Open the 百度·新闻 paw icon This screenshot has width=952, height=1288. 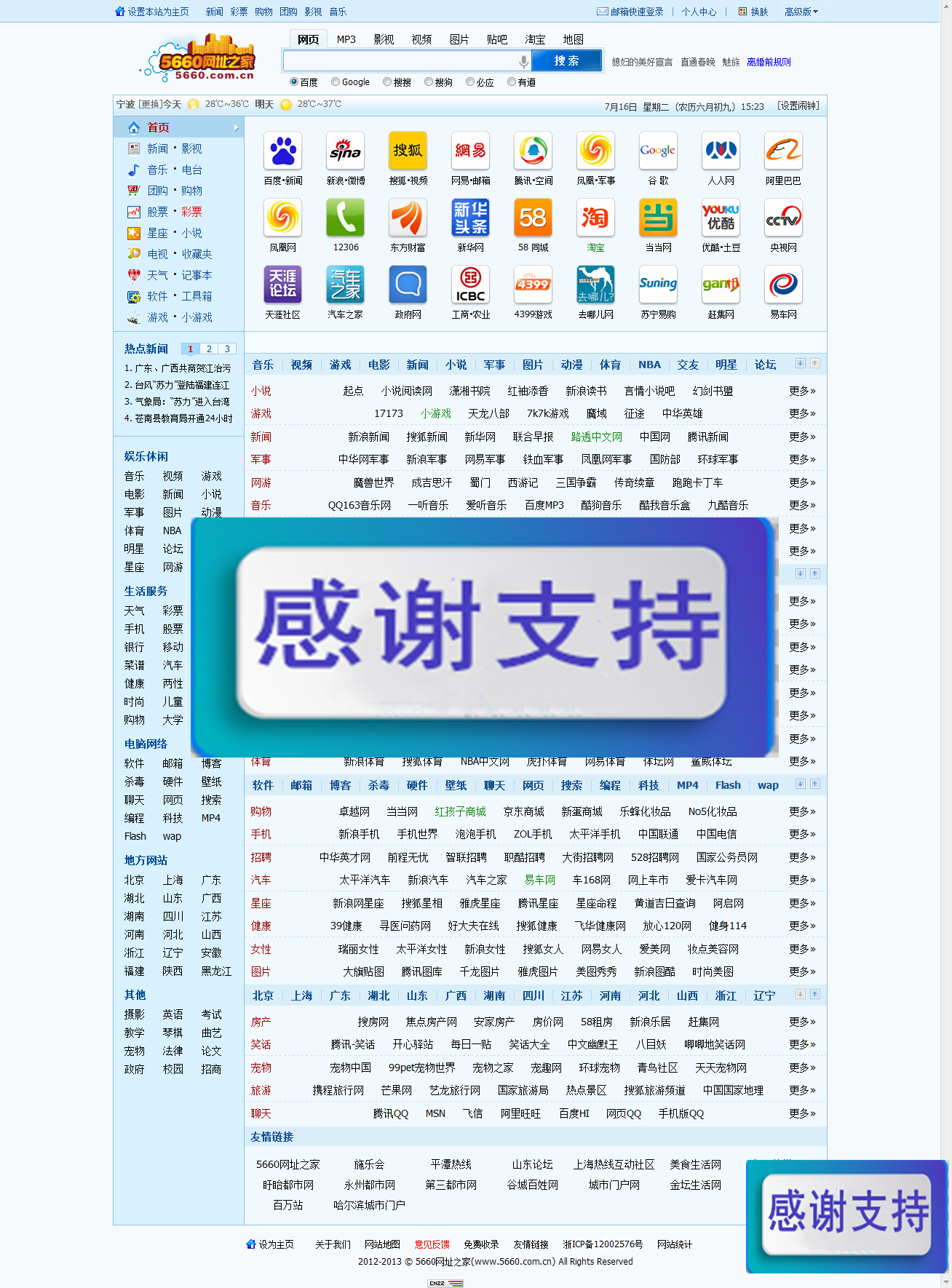click(x=283, y=151)
